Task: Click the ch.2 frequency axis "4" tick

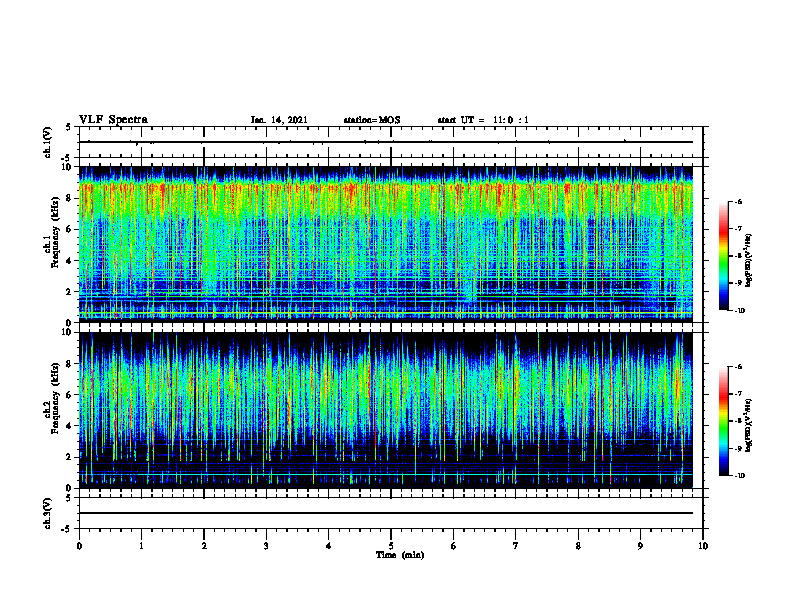Action: click(69, 426)
